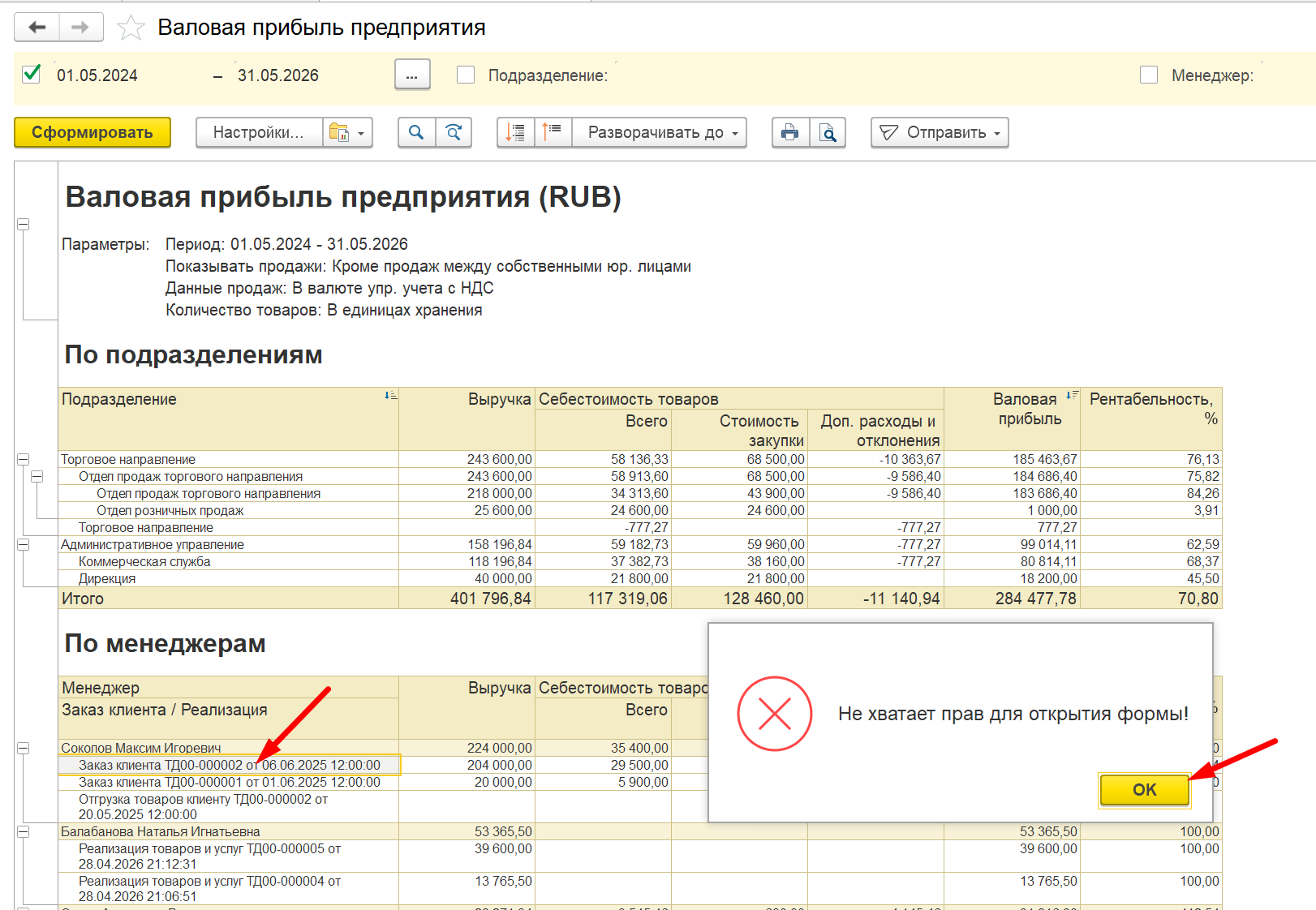Screen dimensions: 1316x910
Task: Select row Заказ клиента ТД00-000002
Action: pos(229,765)
